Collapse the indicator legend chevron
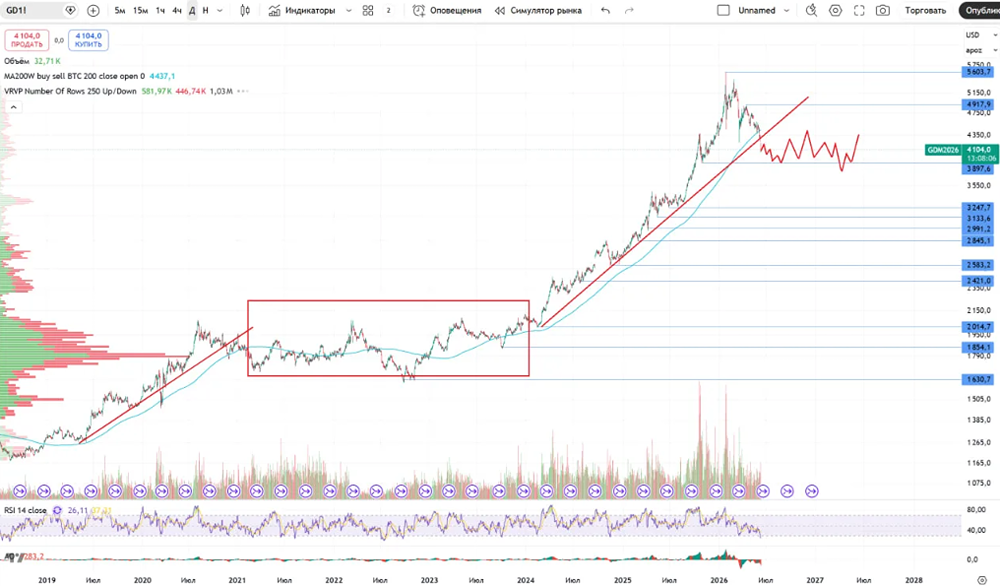The image size is (1000, 586). [x=13, y=107]
